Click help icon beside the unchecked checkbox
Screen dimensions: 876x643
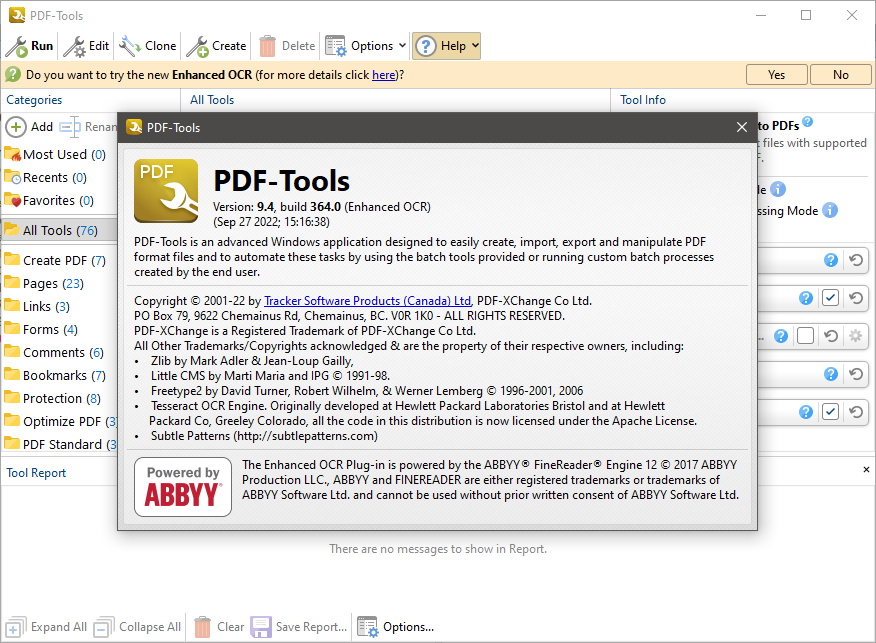[780, 336]
